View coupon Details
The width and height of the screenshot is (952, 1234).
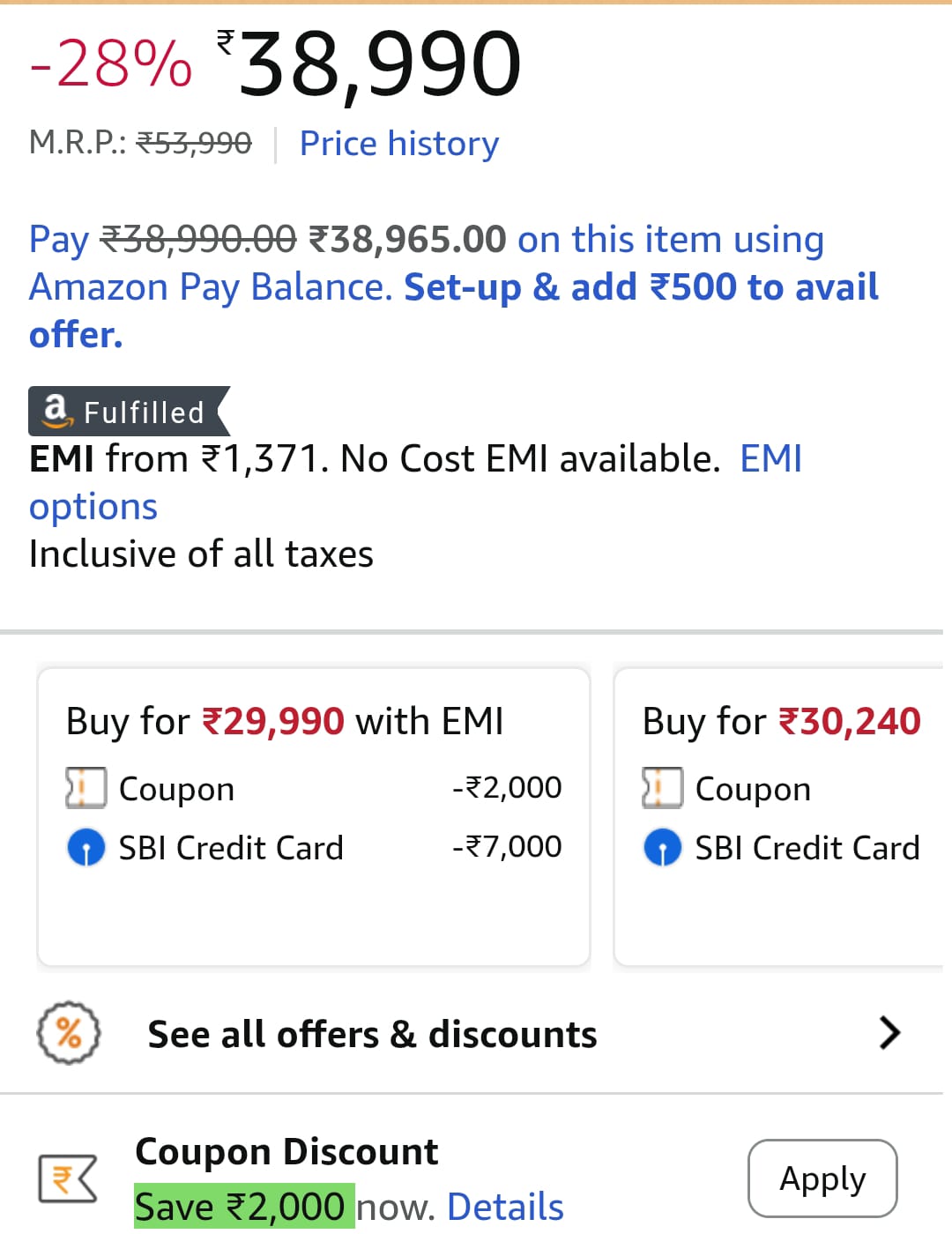(x=505, y=1206)
